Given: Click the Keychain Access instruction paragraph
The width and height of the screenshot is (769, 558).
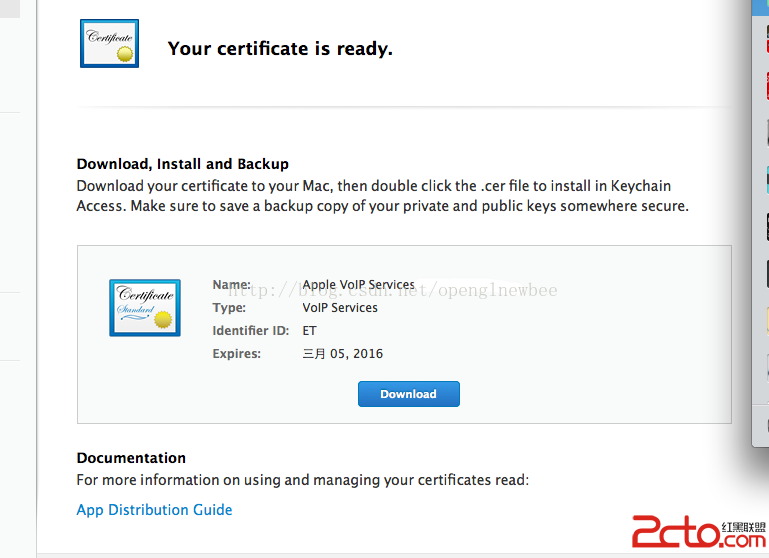Looking at the screenshot, I should tap(382, 196).
